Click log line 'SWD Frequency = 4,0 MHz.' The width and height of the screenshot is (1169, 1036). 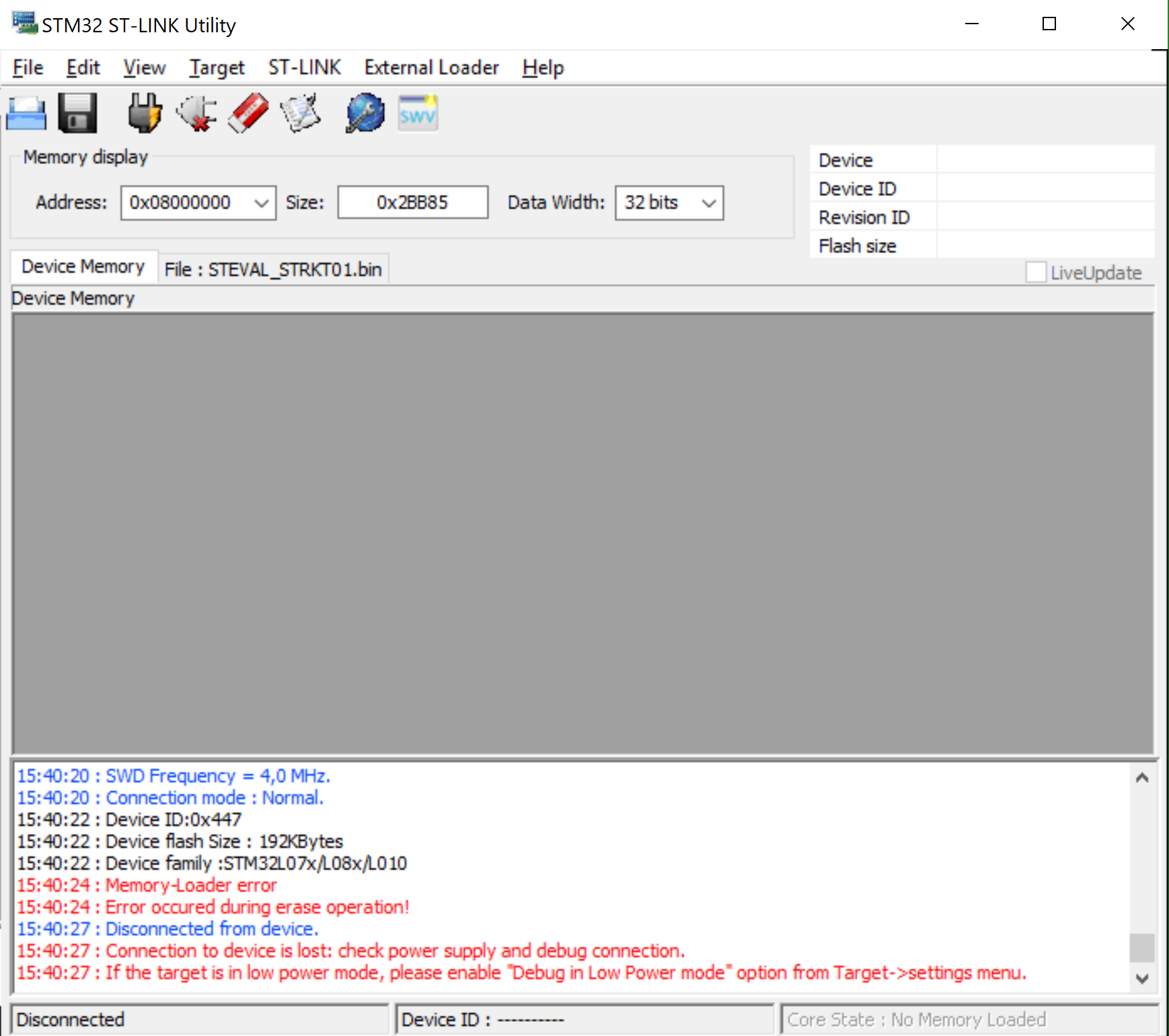point(174,776)
